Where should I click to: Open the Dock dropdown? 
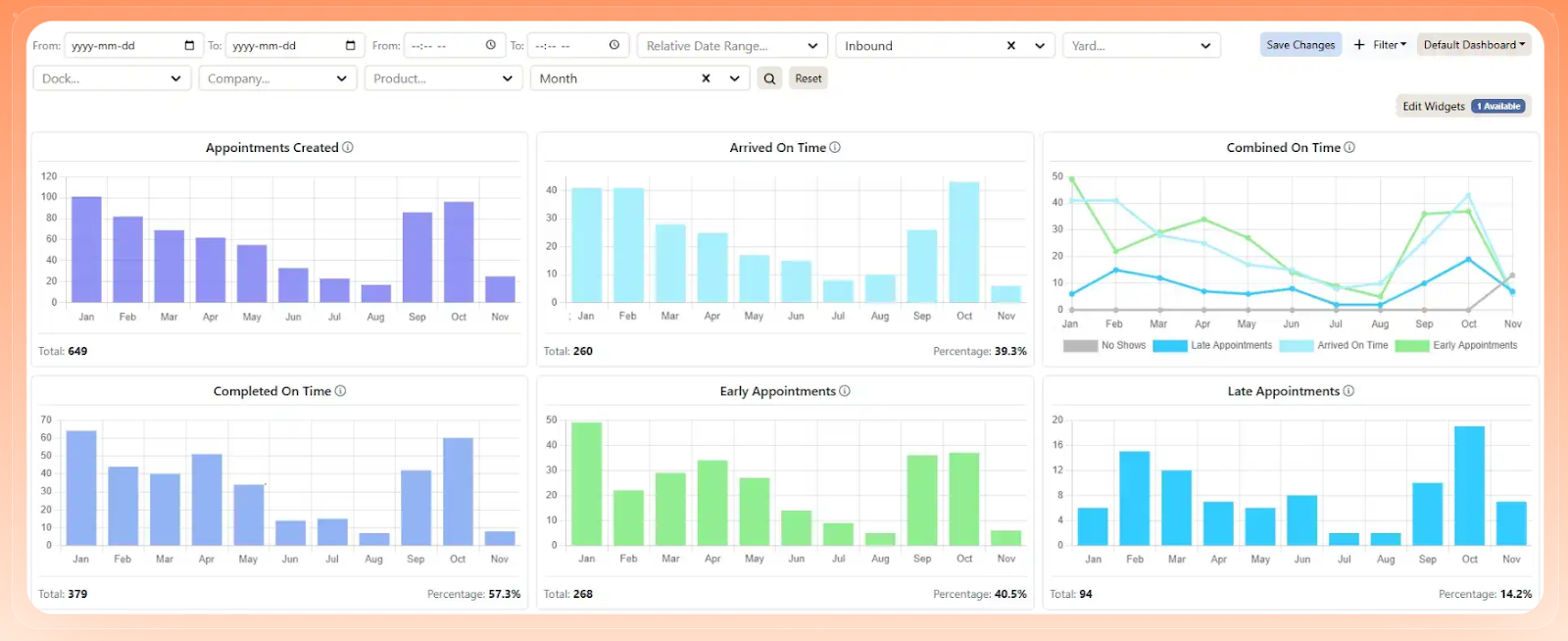[x=112, y=78]
